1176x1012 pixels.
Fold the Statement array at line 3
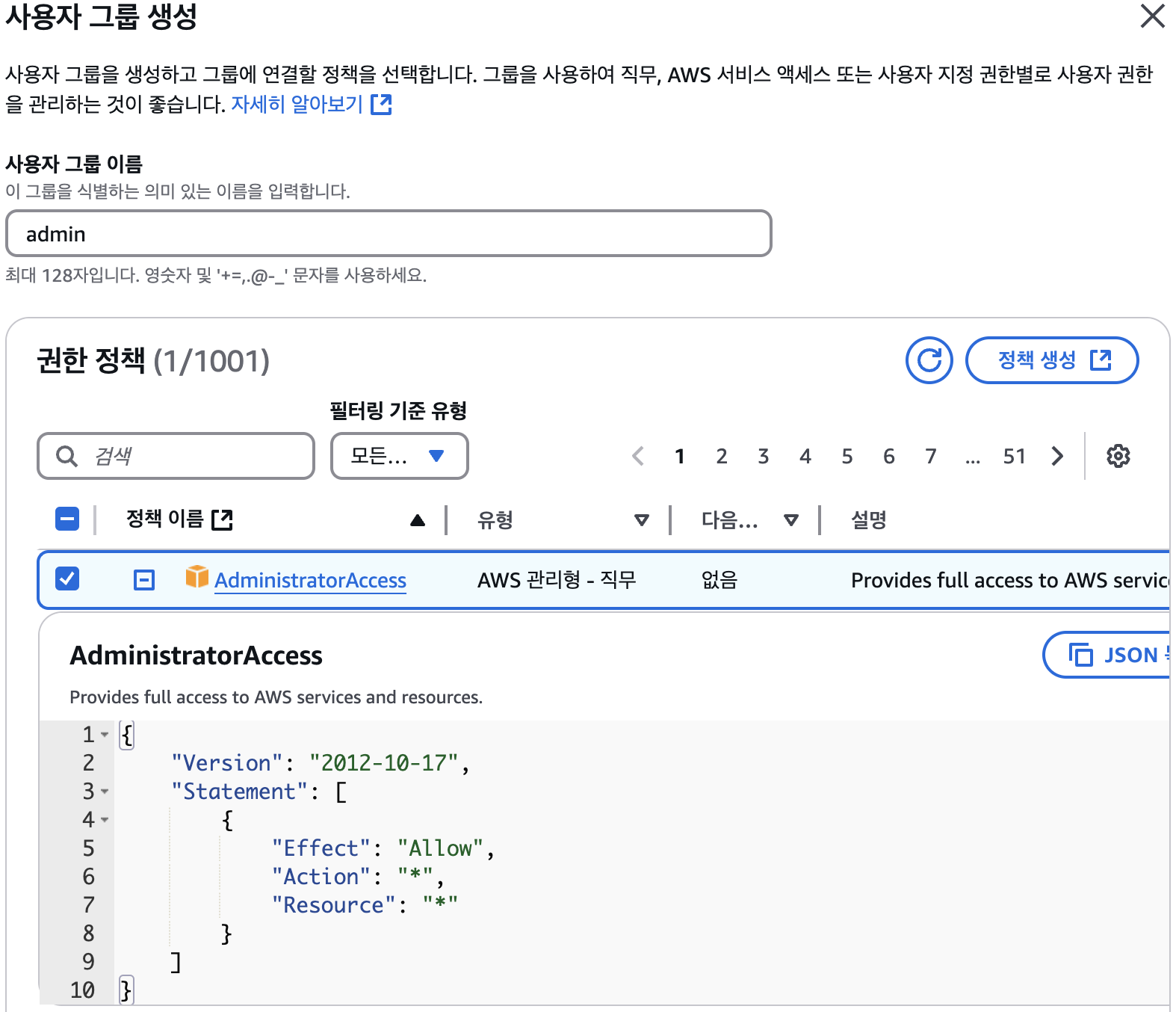pyautogui.click(x=105, y=792)
